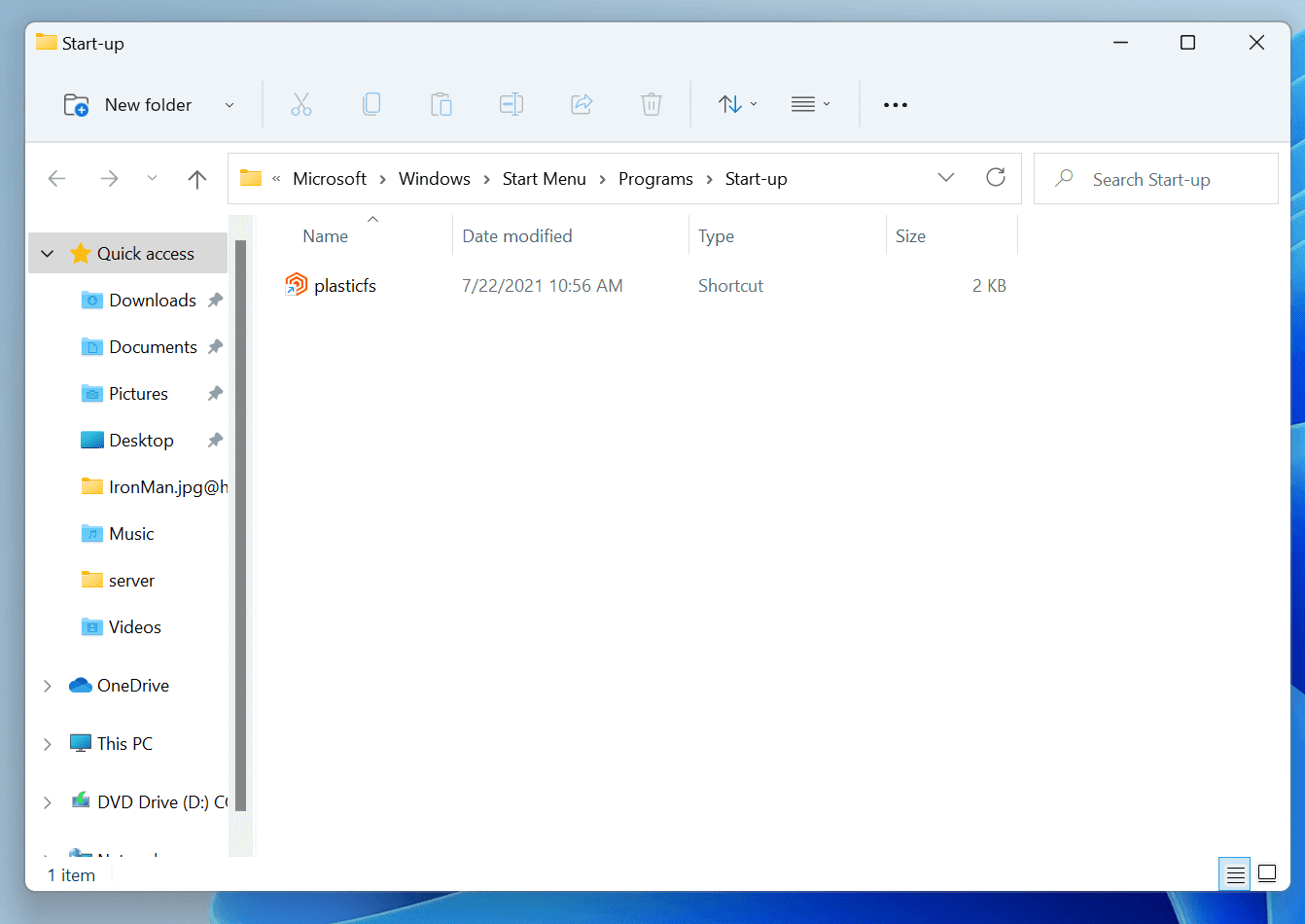
Task: Open Videos in Quick access
Action: 135,627
